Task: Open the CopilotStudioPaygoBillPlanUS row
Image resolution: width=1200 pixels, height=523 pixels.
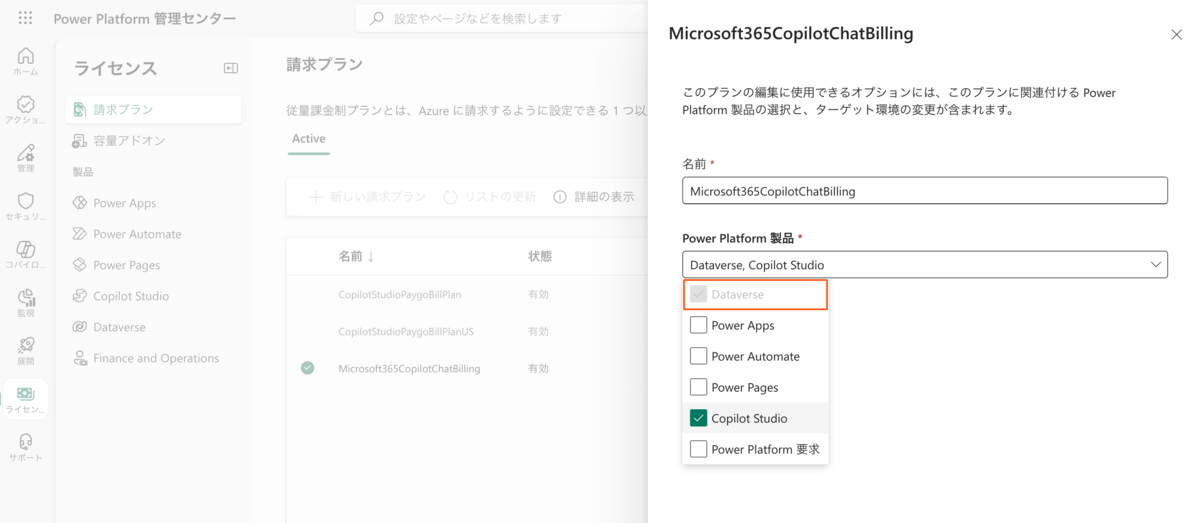Action: pos(407,331)
